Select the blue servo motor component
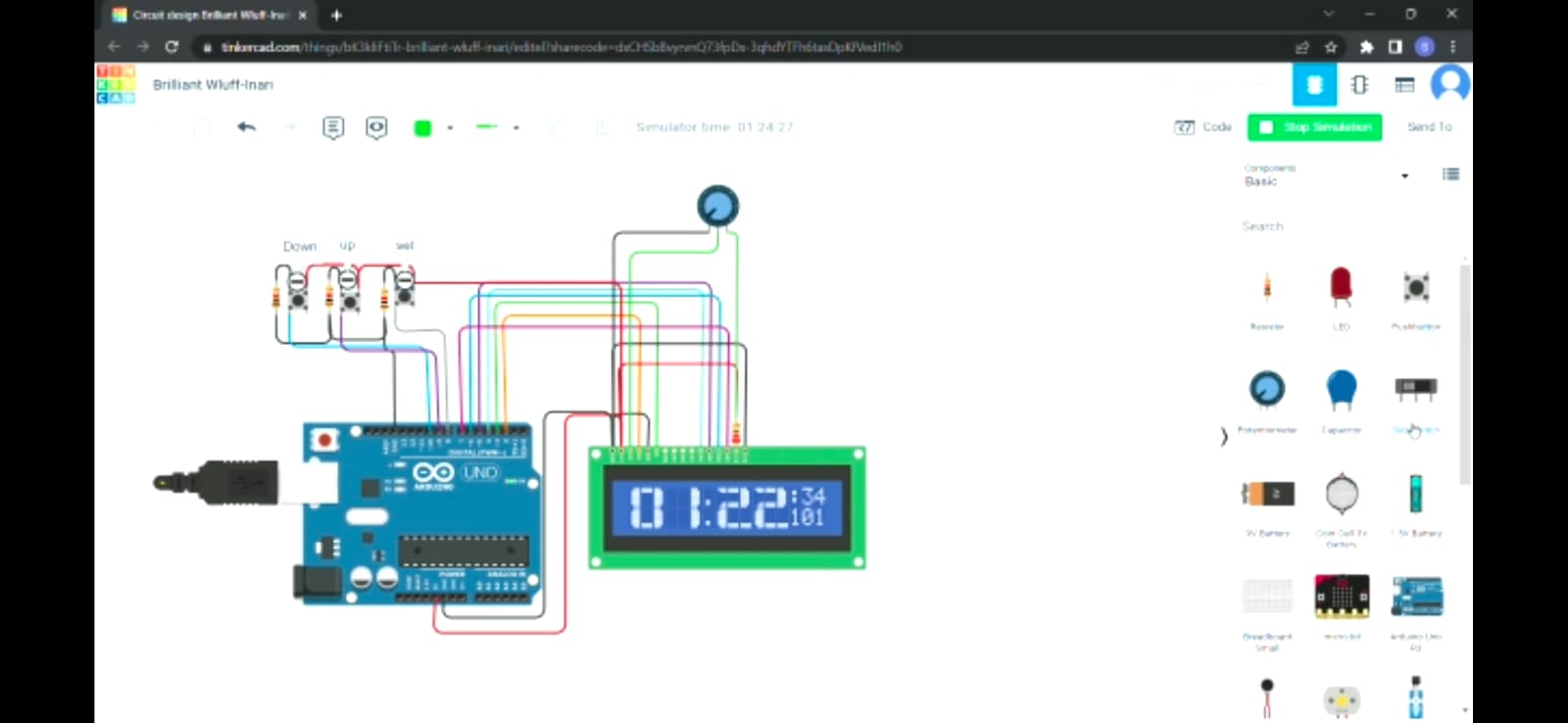 pyautogui.click(x=1415, y=698)
